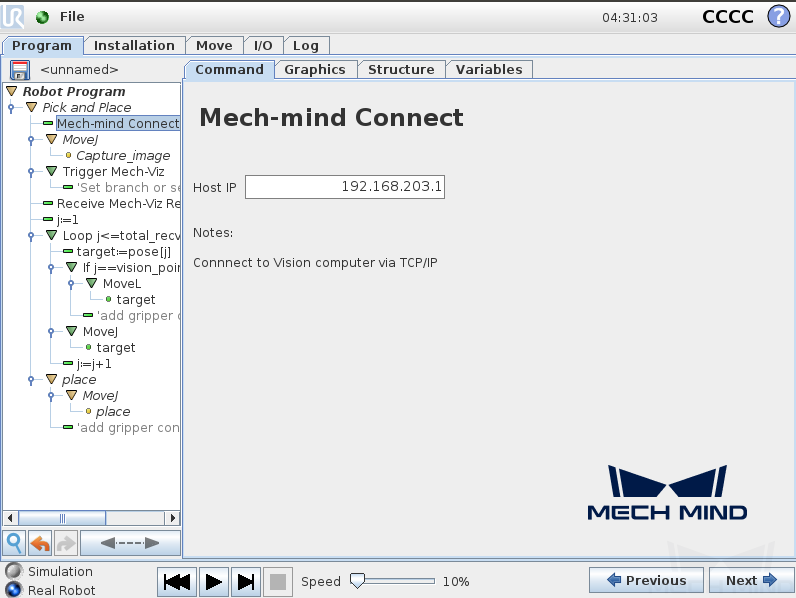Image resolution: width=796 pixels, height=598 pixels.
Task: Select the 'add gripper con comment node
Action: click(128, 427)
